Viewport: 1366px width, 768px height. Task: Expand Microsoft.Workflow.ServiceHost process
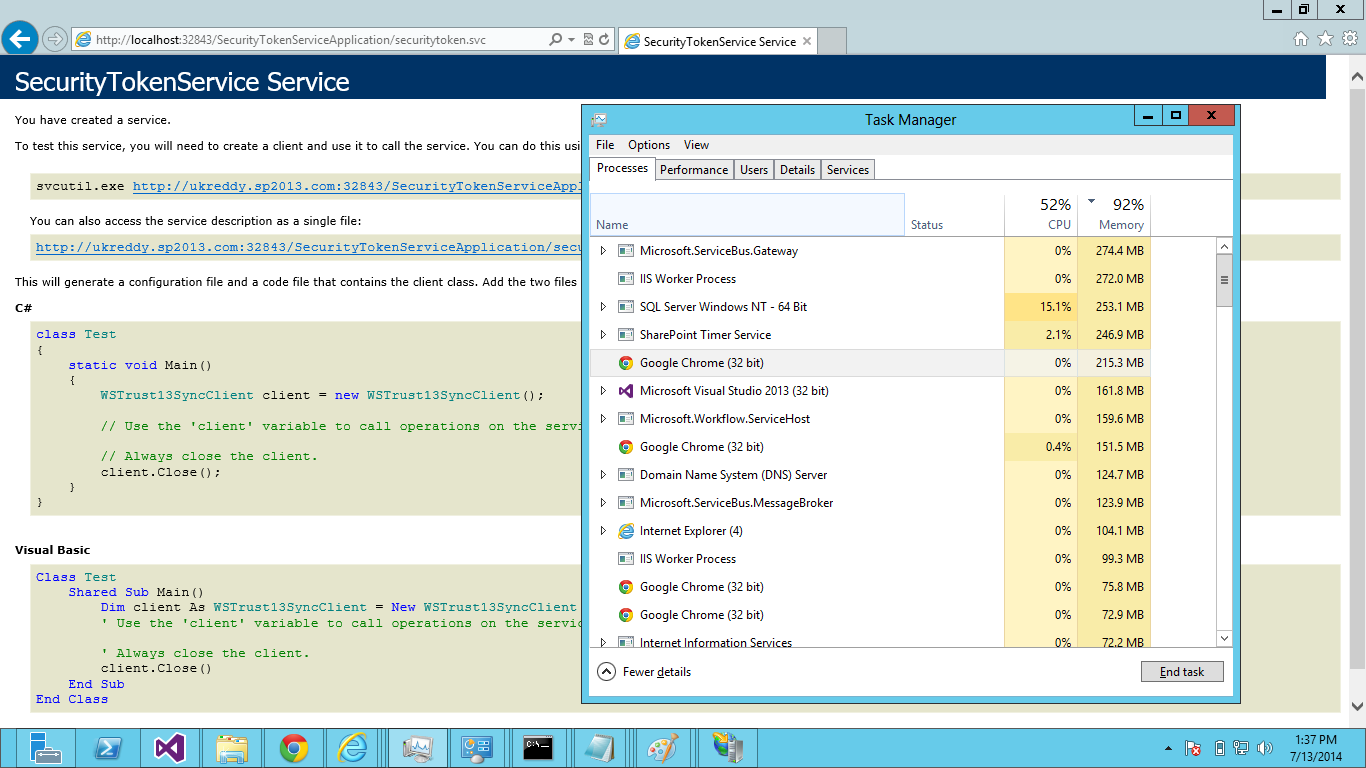[x=603, y=419]
